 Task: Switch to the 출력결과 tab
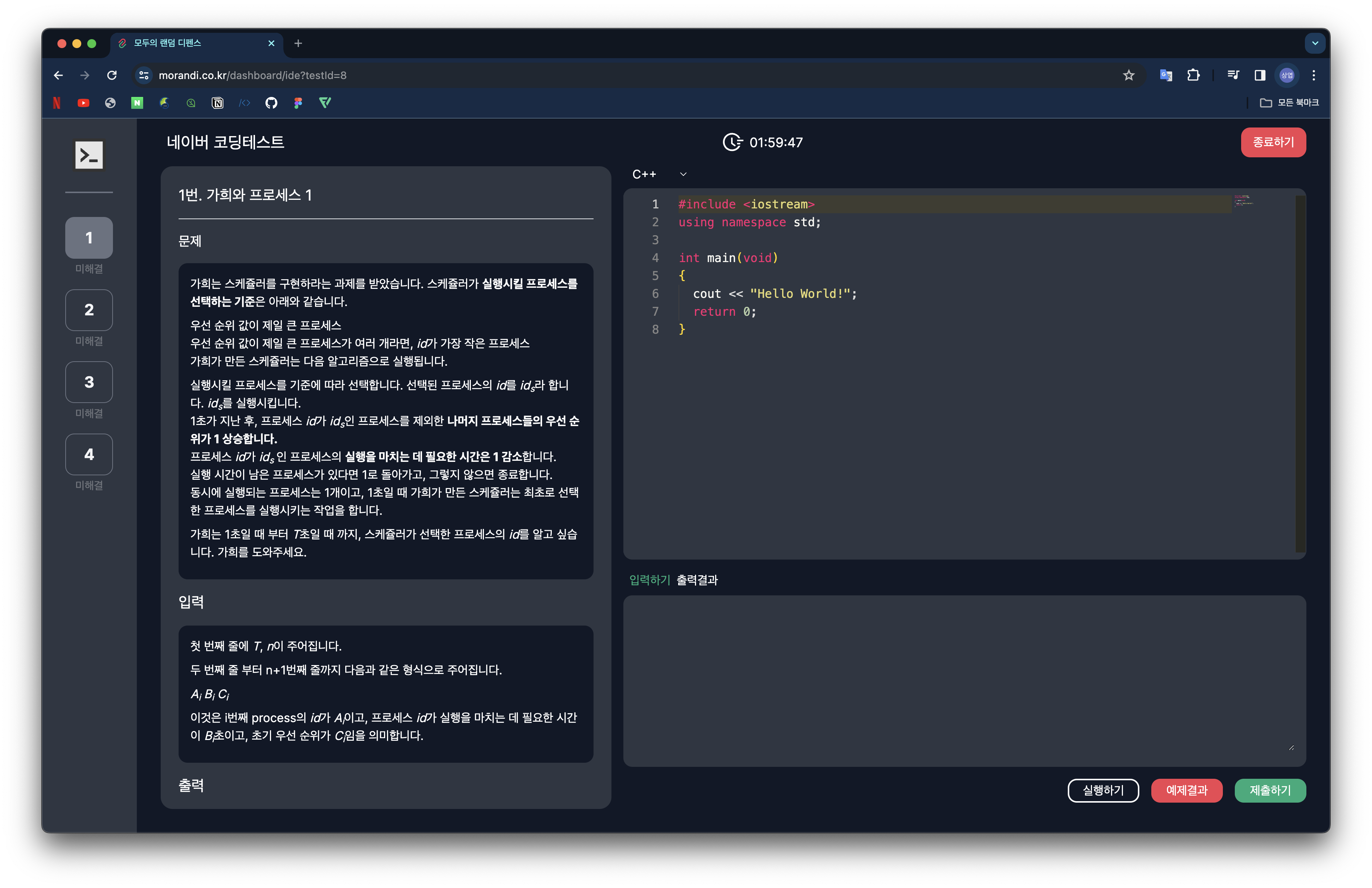[x=697, y=580]
